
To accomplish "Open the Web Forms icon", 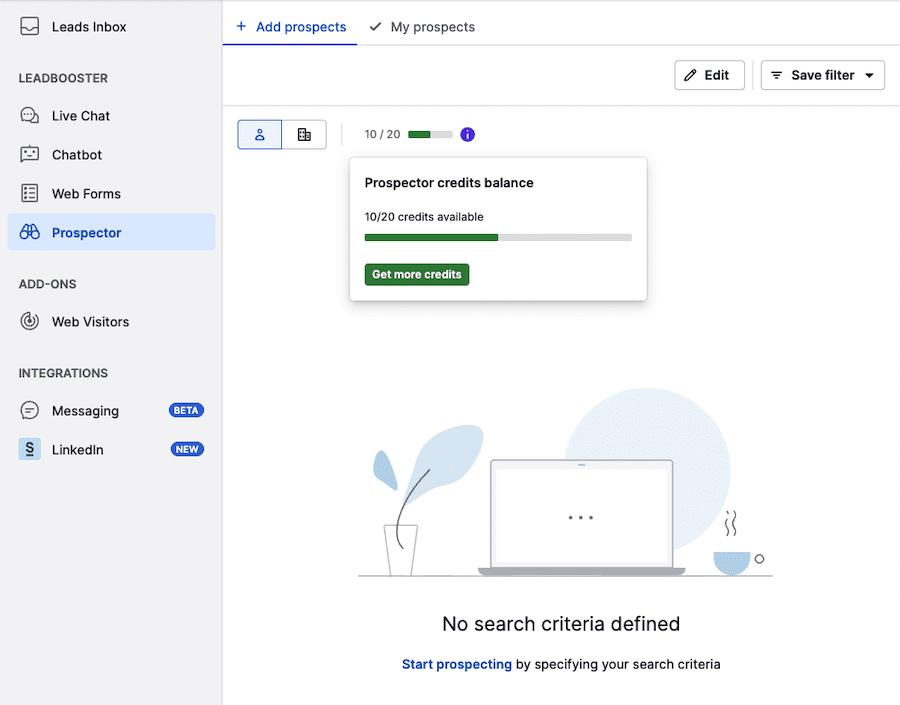I will tap(30, 194).
